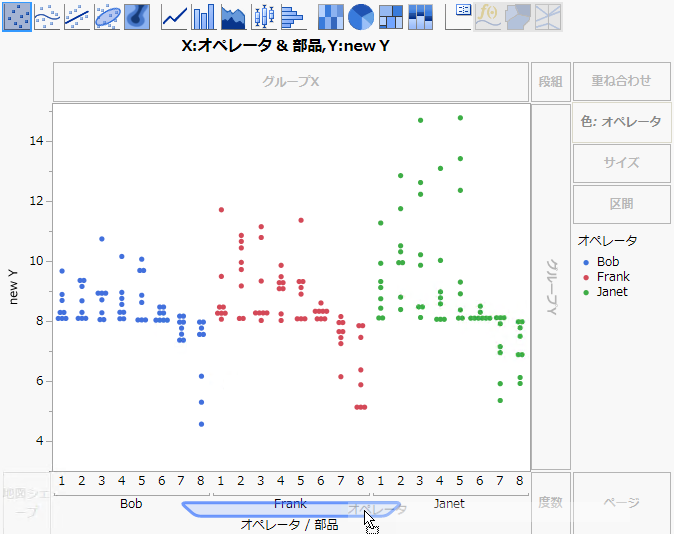Screen dimensions: 674x534
Task: Select the Line of Fit icon
Action: pos(77,17)
